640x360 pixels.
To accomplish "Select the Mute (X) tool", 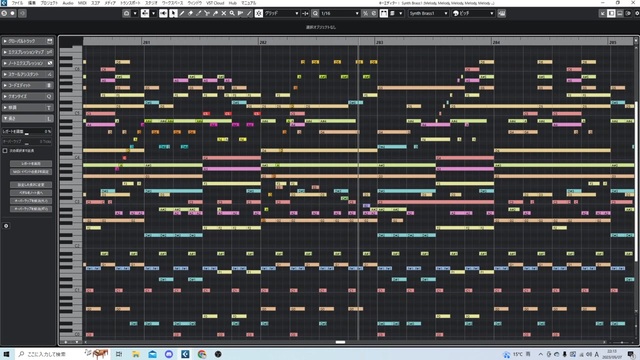I will click(224, 13).
